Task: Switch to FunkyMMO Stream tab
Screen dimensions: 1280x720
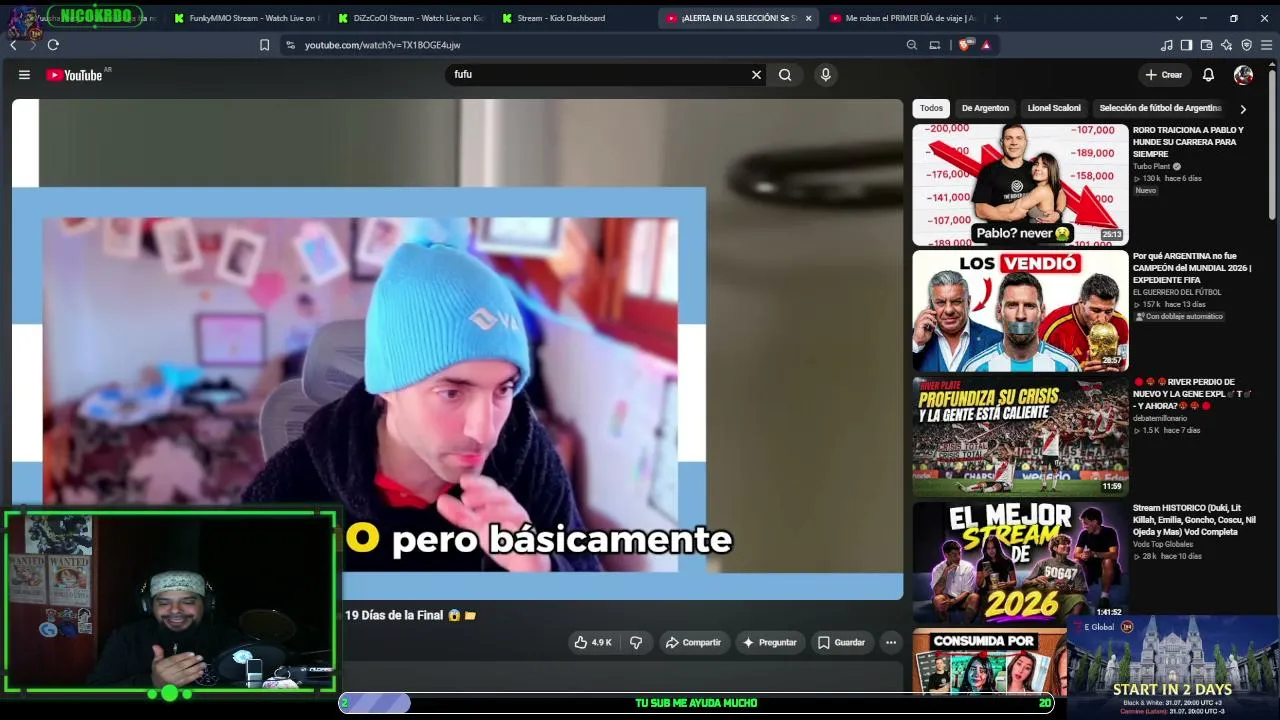Action: click(x=245, y=18)
